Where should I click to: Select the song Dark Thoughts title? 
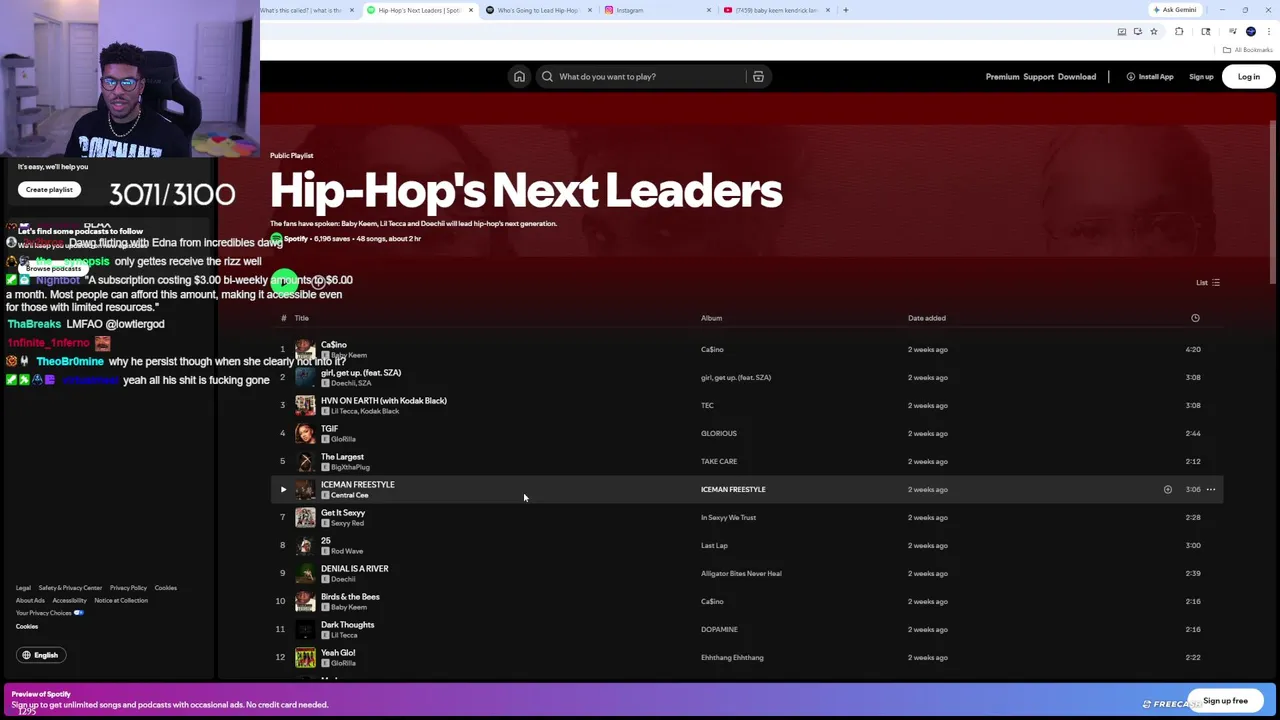point(347,625)
